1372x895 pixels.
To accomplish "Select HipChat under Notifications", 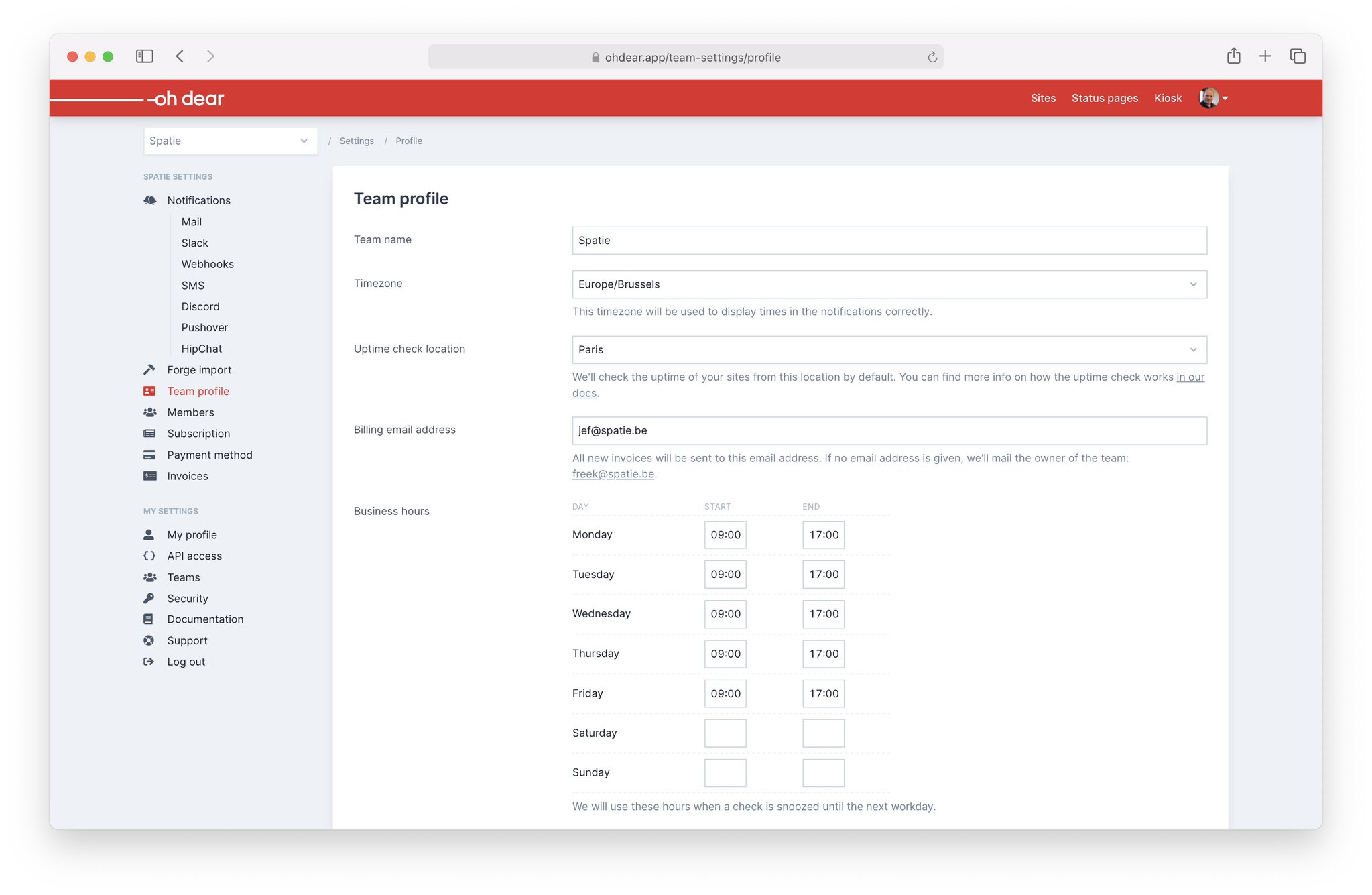I will coord(201,349).
